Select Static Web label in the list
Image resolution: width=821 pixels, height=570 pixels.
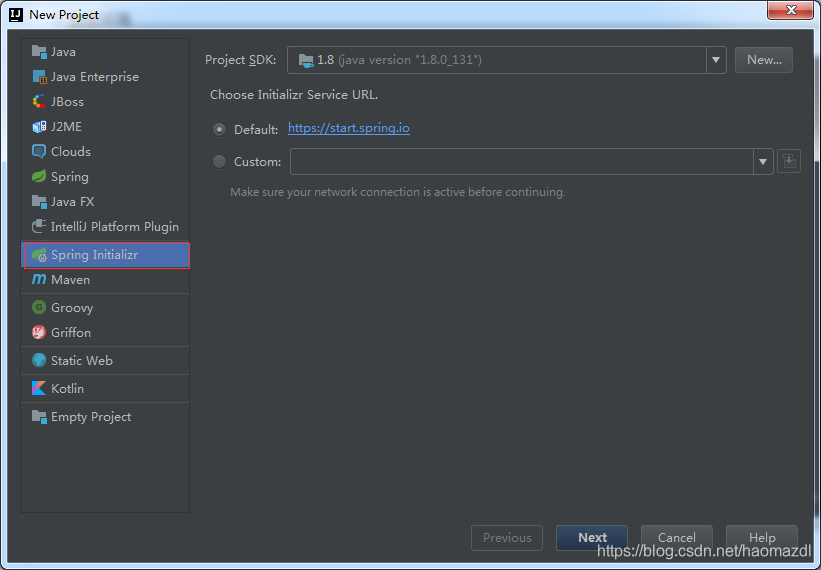82,361
